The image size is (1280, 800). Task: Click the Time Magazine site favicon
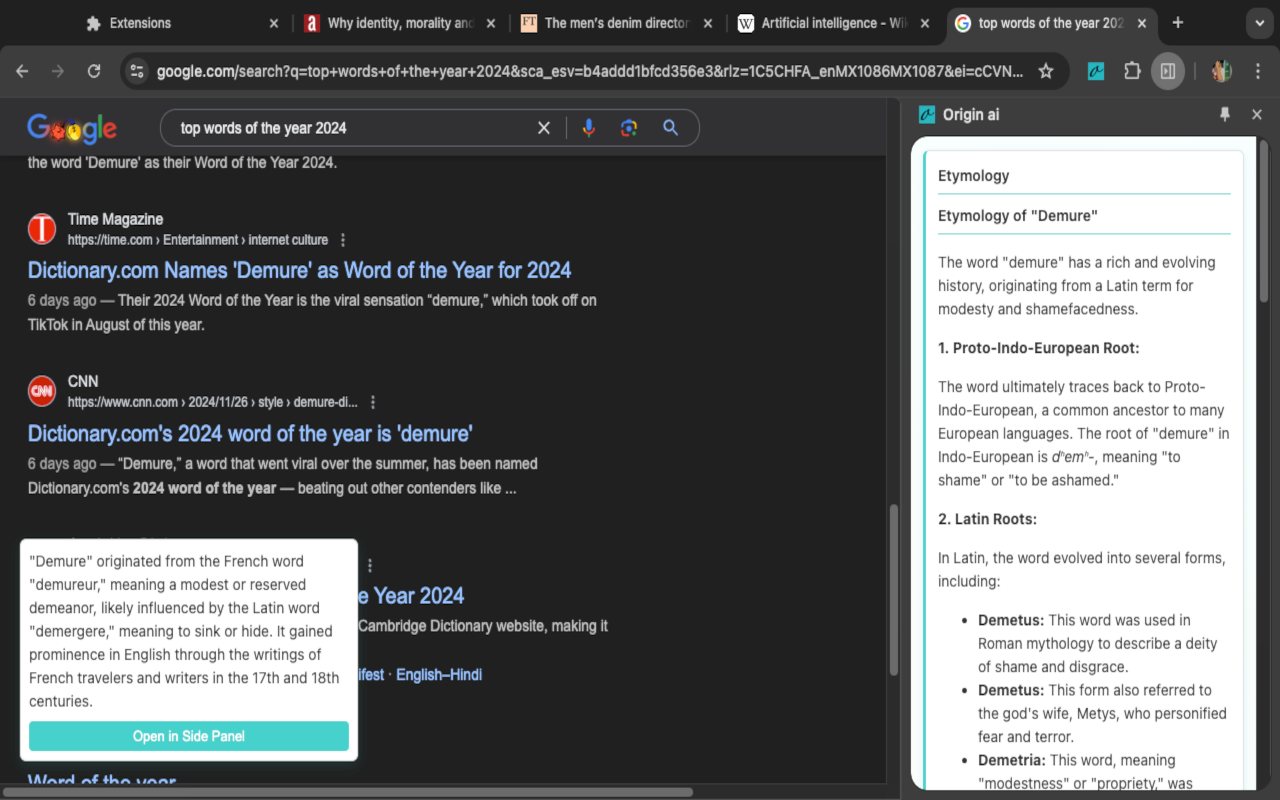point(42,229)
